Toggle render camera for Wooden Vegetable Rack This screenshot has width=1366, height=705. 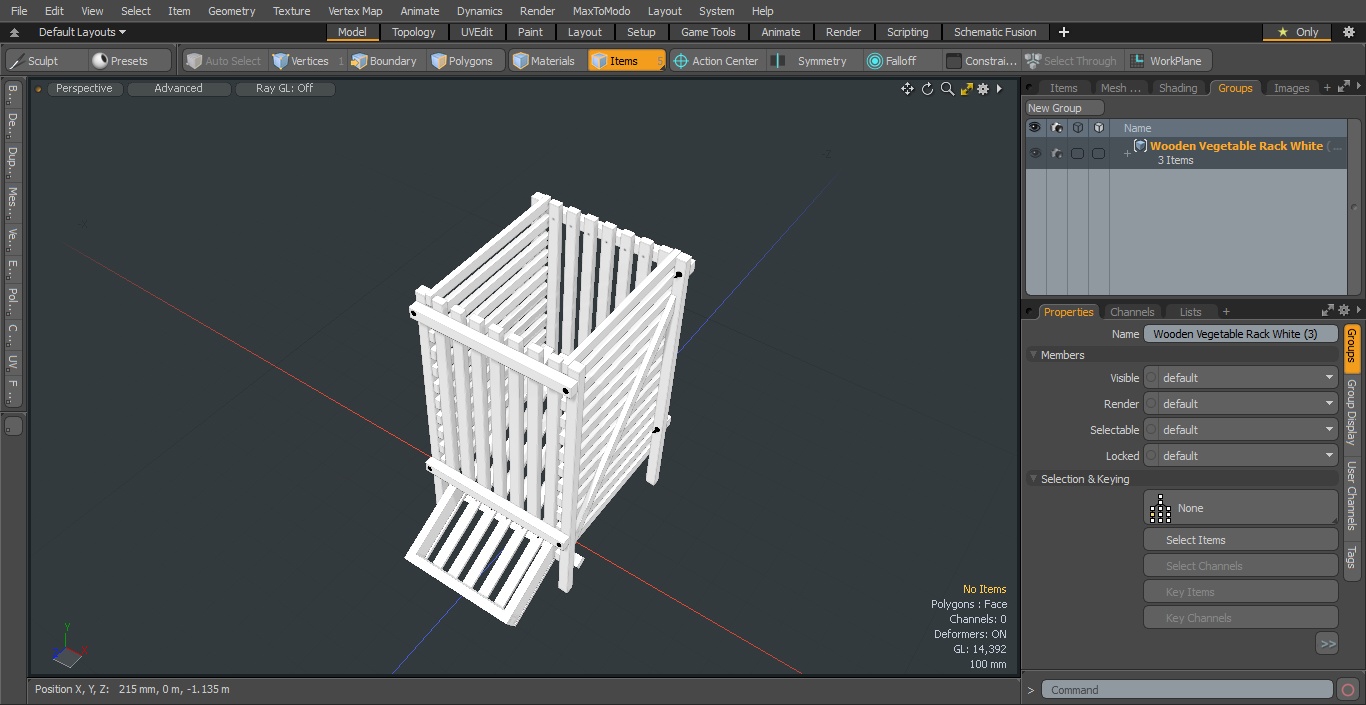point(1057,153)
